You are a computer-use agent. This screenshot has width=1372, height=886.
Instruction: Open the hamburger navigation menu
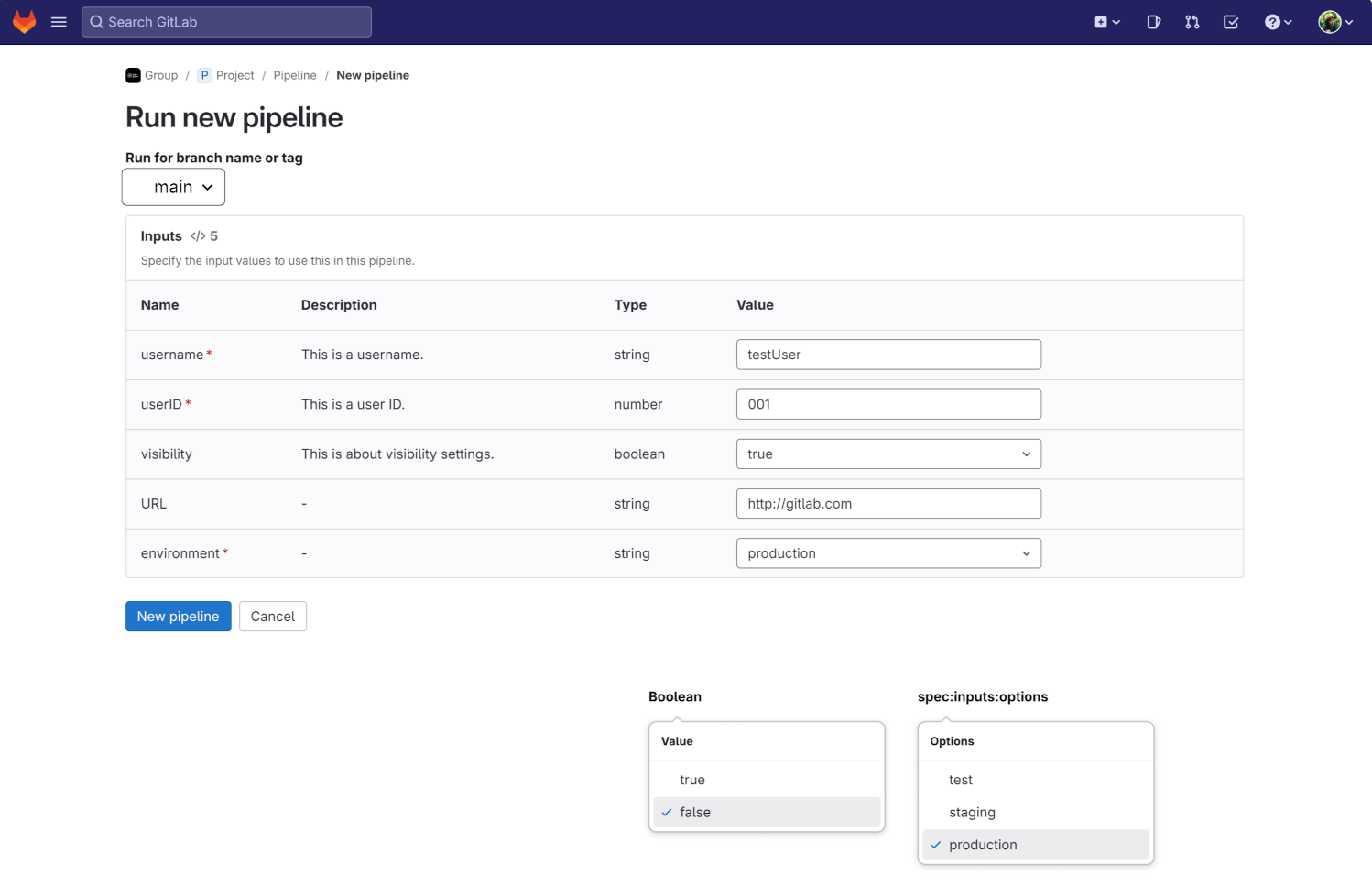pyautogui.click(x=59, y=22)
